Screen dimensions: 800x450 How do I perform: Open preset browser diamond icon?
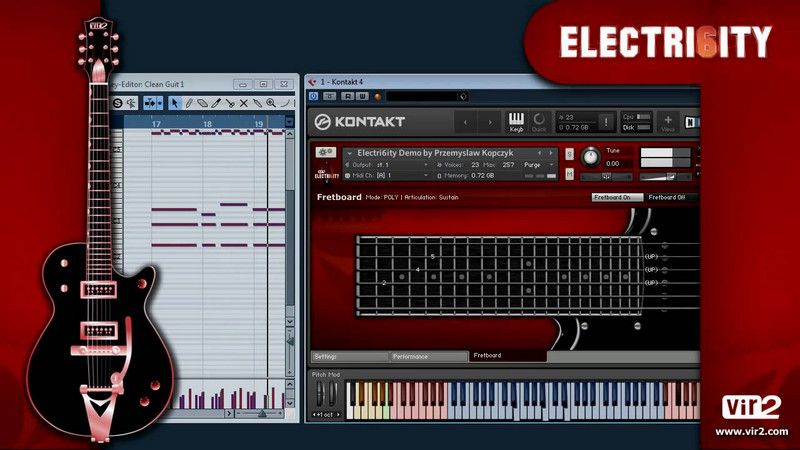point(463,96)
